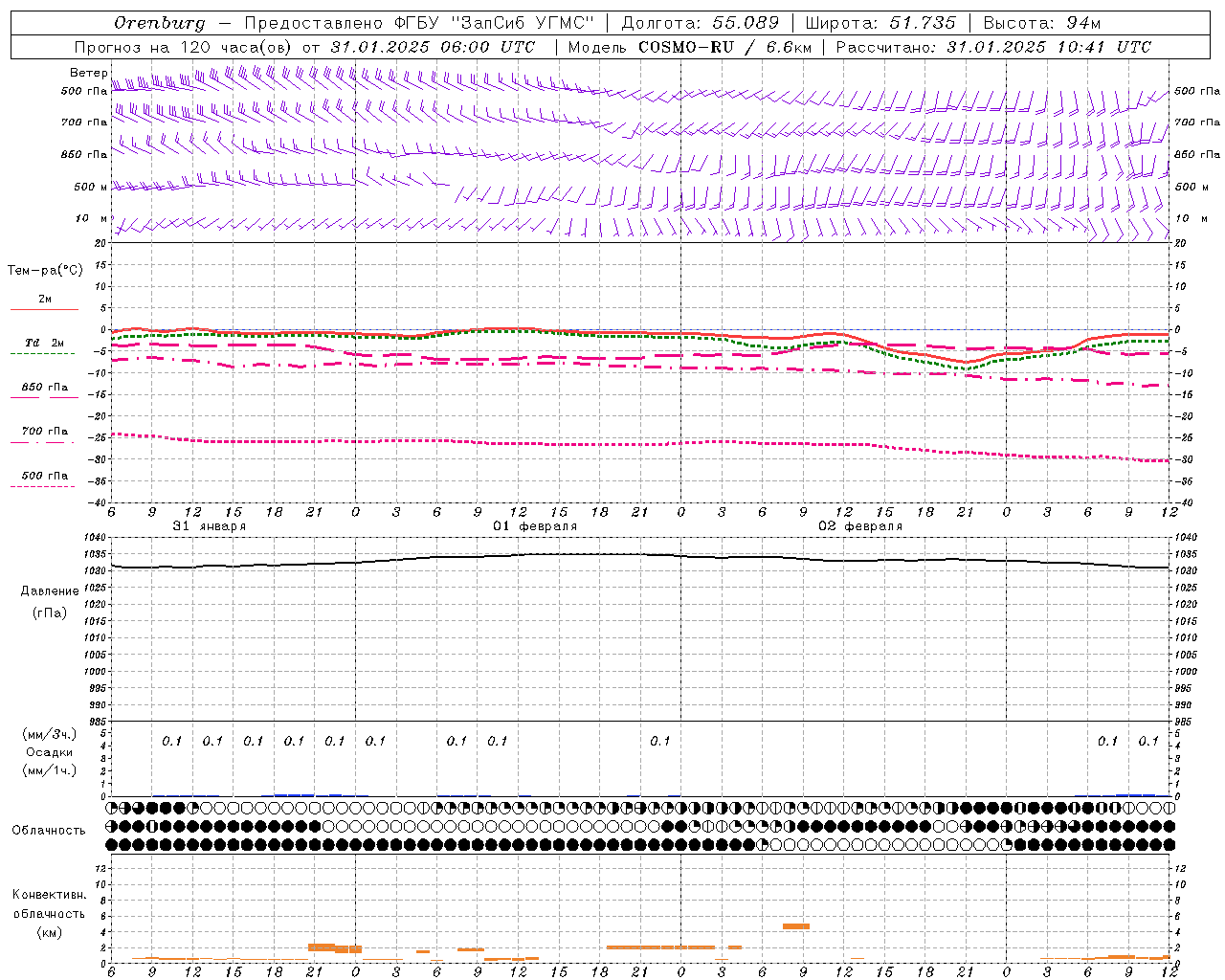Click the Модель COSMO-RU / 6.6км label
This screenshot has width=1225, height=980.
(690, 47)
